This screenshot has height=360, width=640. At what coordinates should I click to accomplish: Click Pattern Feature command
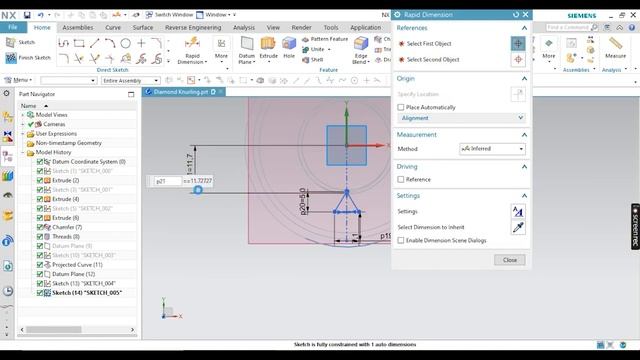coord(325,39)
